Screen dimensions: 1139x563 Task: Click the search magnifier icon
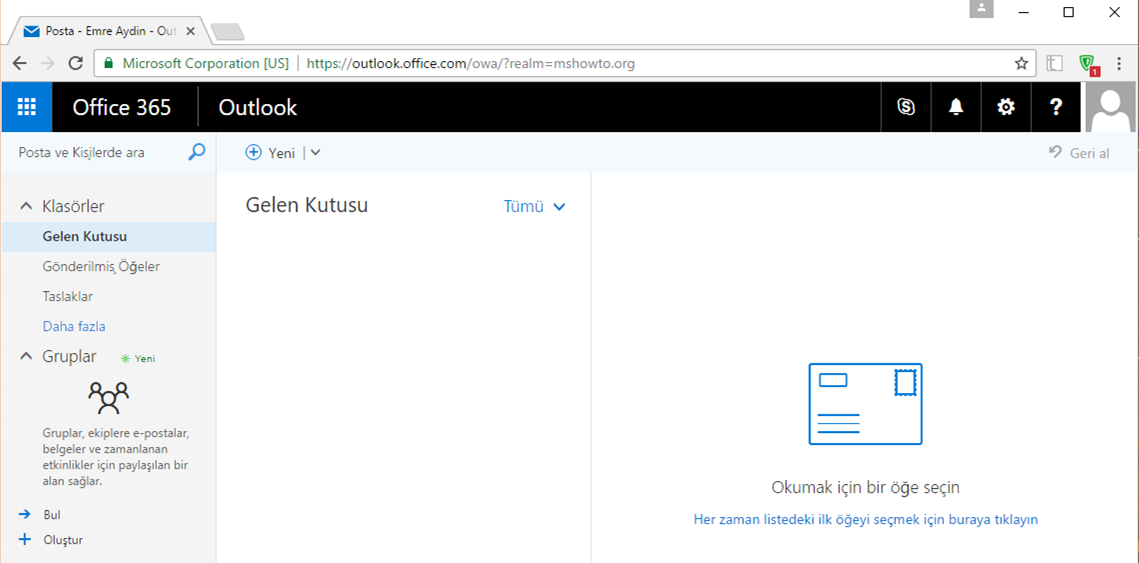(x=196, y=152)
